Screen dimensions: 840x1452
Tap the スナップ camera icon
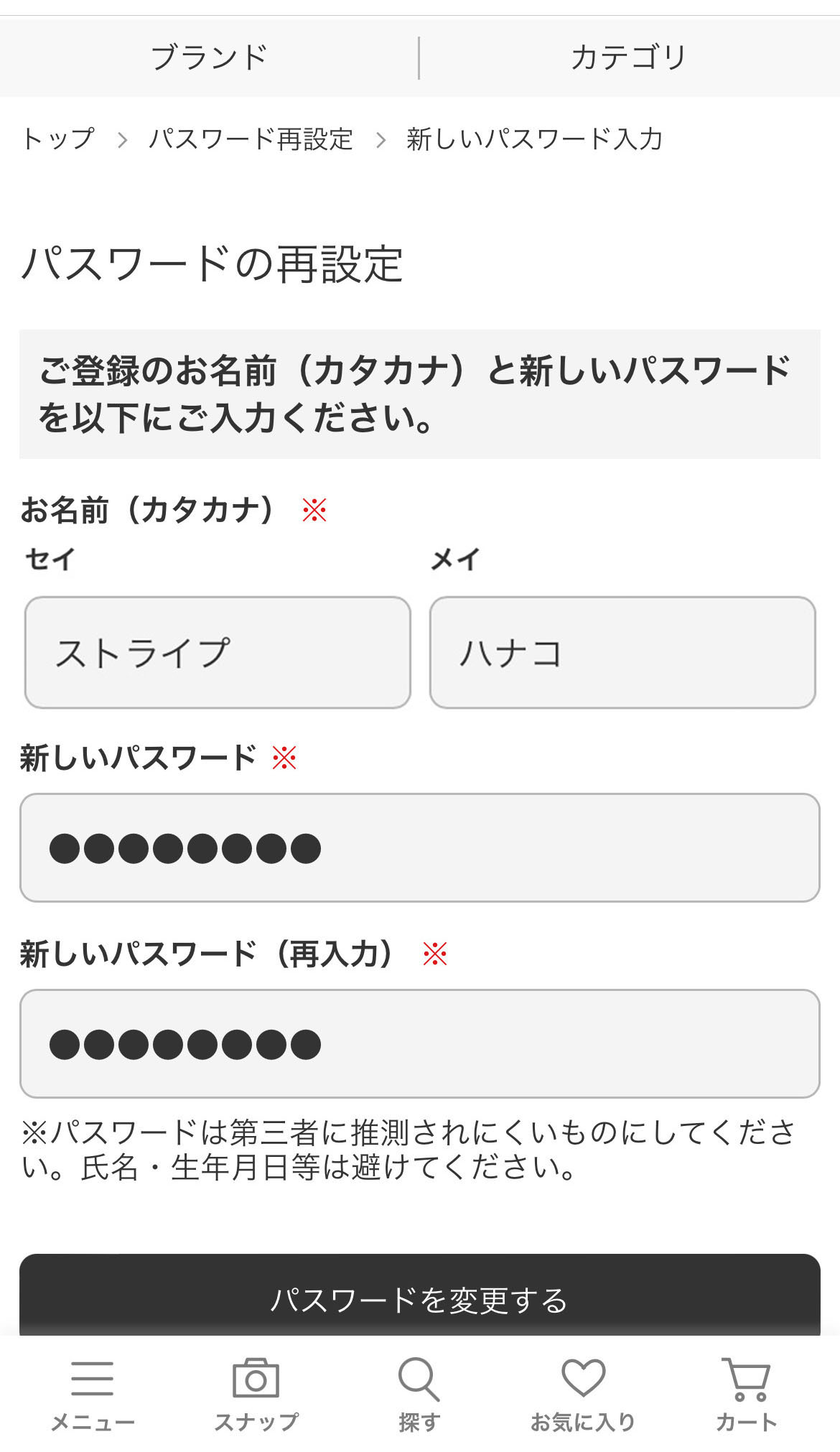(256, 1378)
